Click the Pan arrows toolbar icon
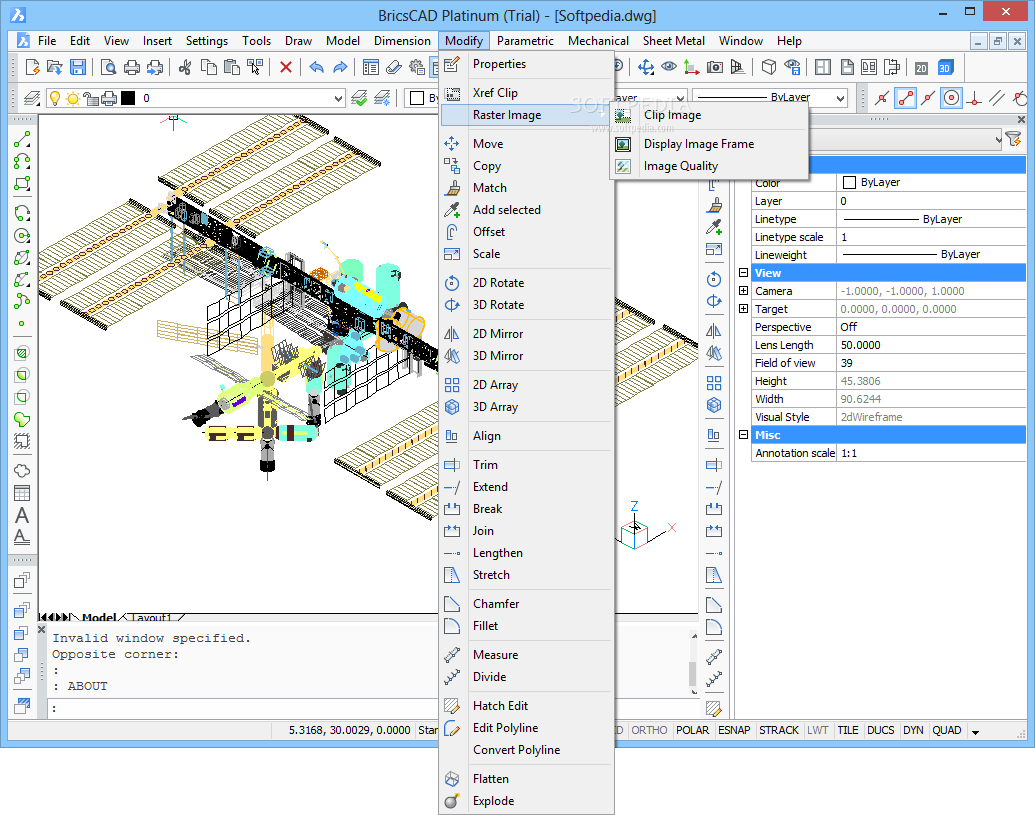Image resolution: width=1035 pixels, height=815 pixels. 646,67
